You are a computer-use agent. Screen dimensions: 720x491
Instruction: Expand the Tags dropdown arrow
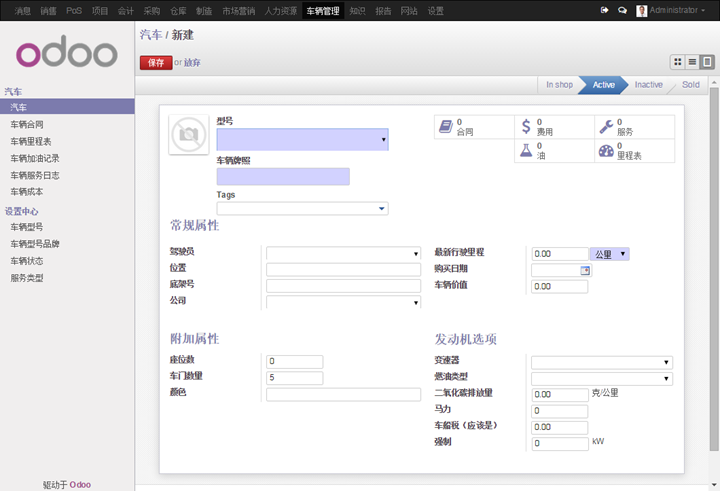click(x=381, y=209)
